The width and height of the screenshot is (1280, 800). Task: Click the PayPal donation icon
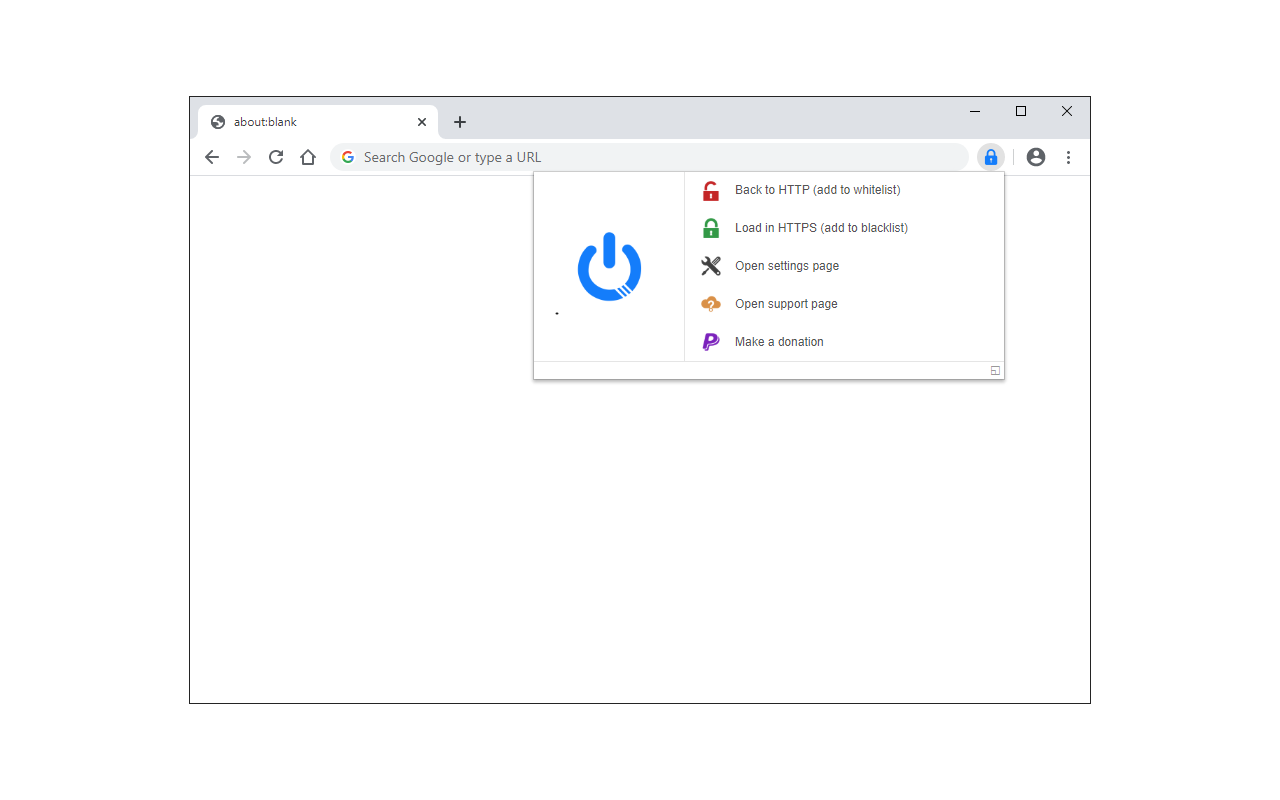pos(710,341)
